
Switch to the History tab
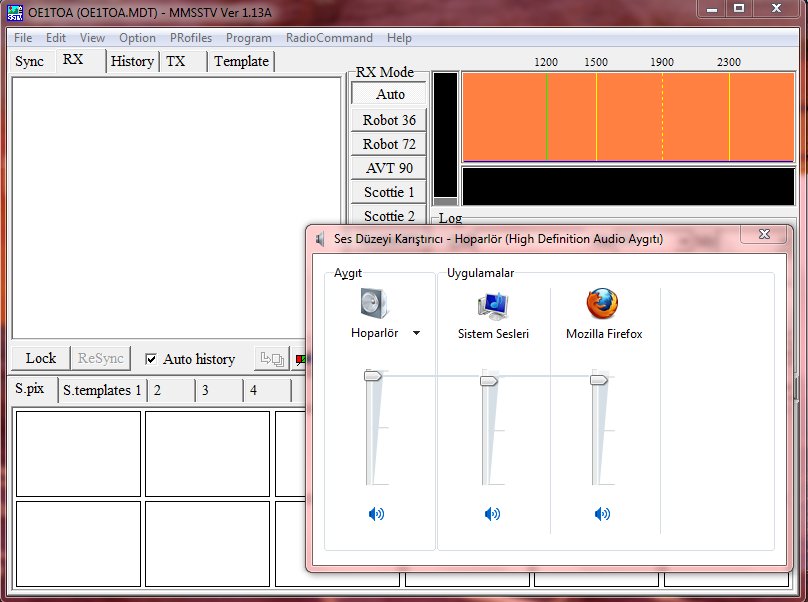coord(132,61)
